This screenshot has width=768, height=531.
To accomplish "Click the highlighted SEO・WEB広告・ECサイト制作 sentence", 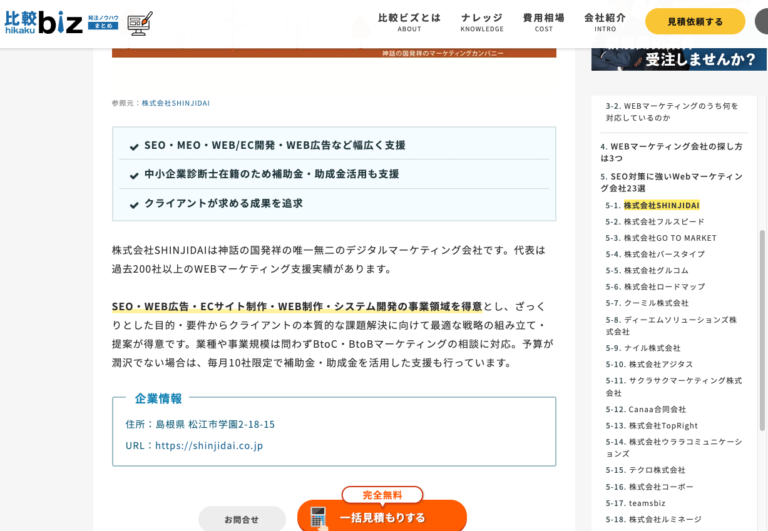I will (x=297, y=307).
